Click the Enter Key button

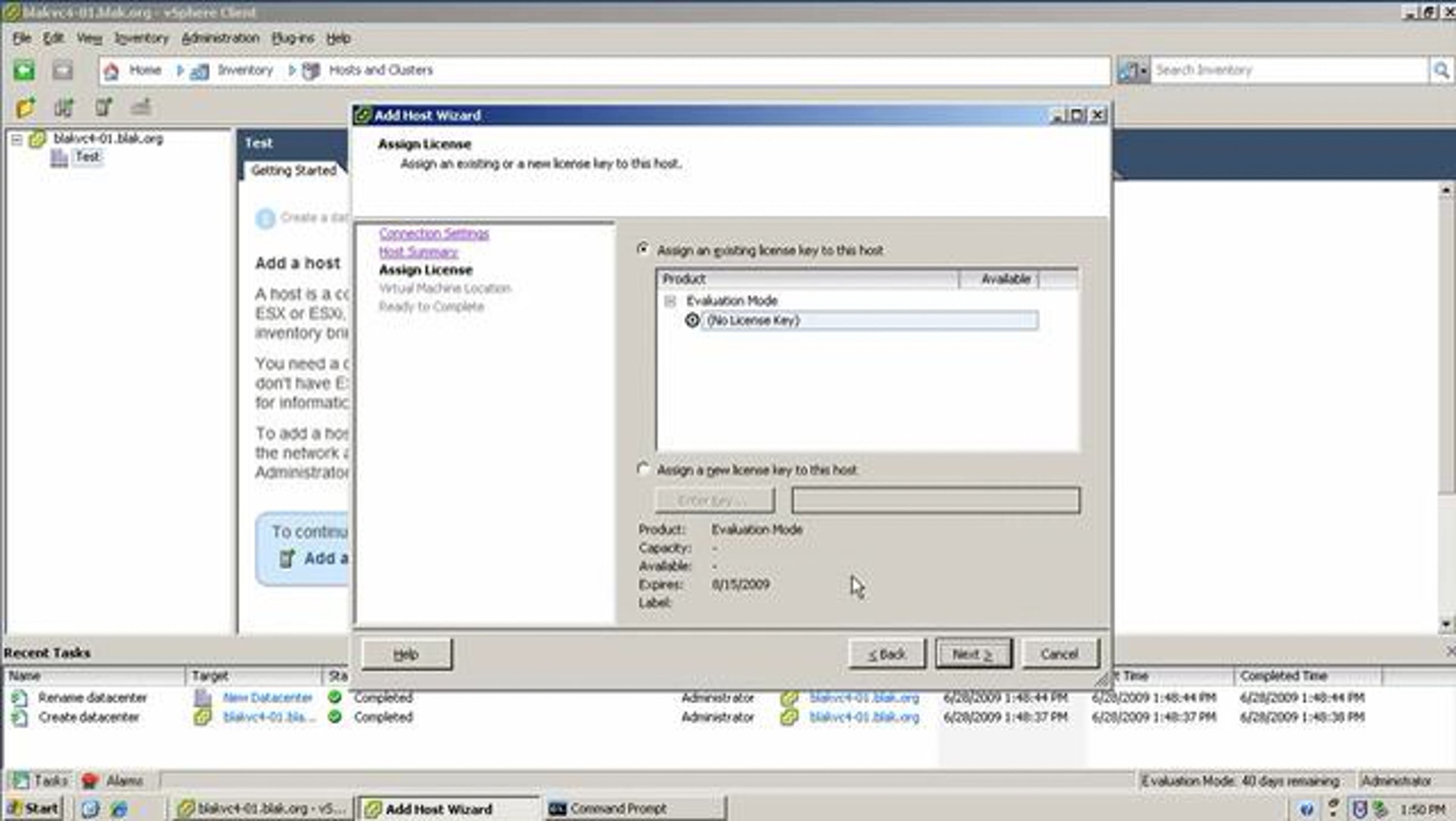point(715,500)
